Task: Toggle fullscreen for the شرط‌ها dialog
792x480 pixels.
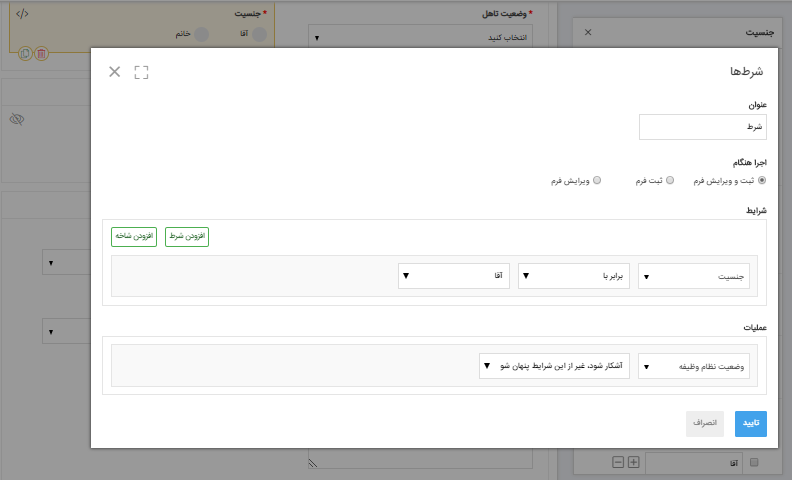Action: (x=141, y=72)
